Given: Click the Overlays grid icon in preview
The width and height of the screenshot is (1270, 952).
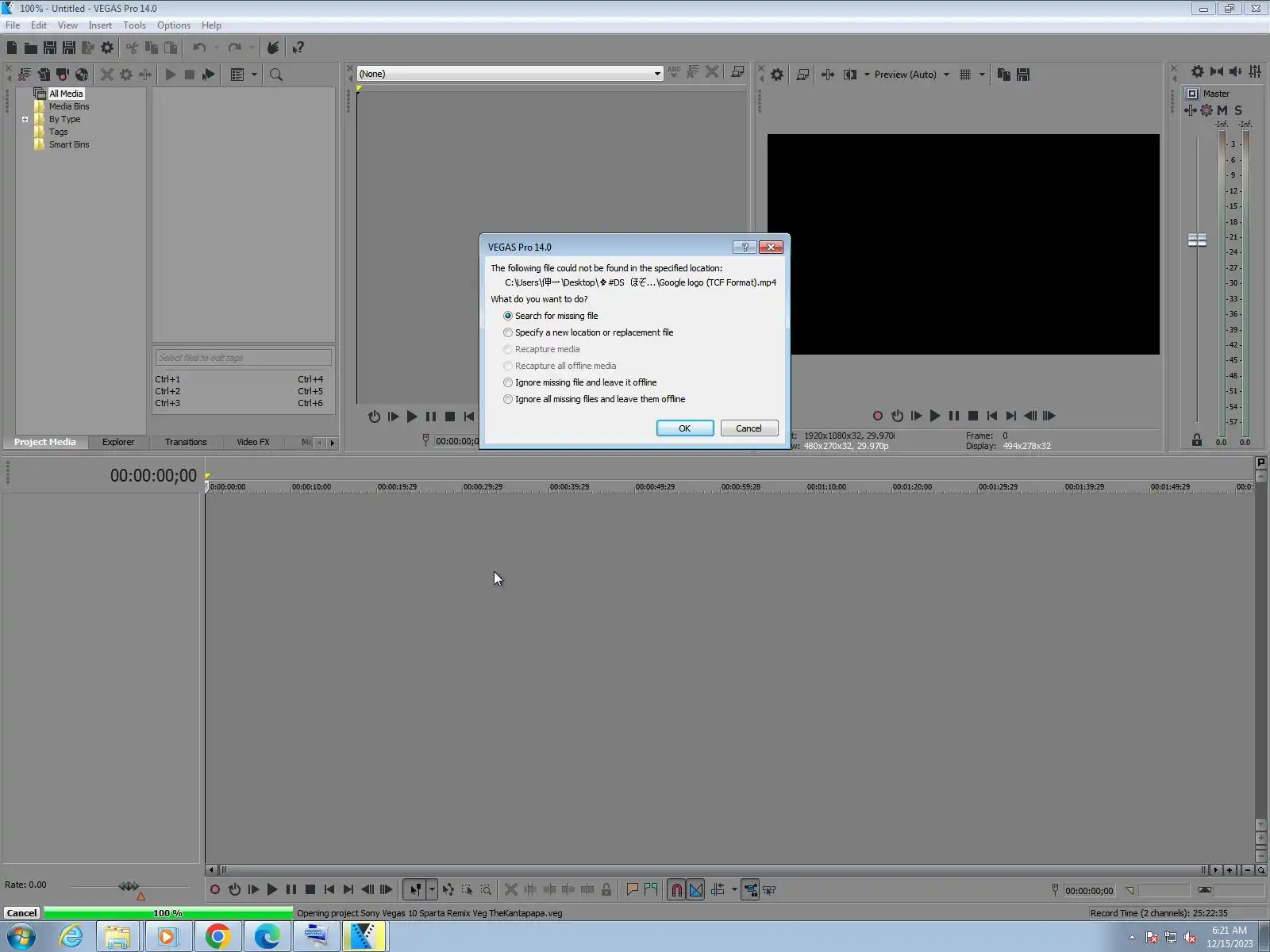Looking at the screenshot, I should pyautogui.click(x=965, y=75).
